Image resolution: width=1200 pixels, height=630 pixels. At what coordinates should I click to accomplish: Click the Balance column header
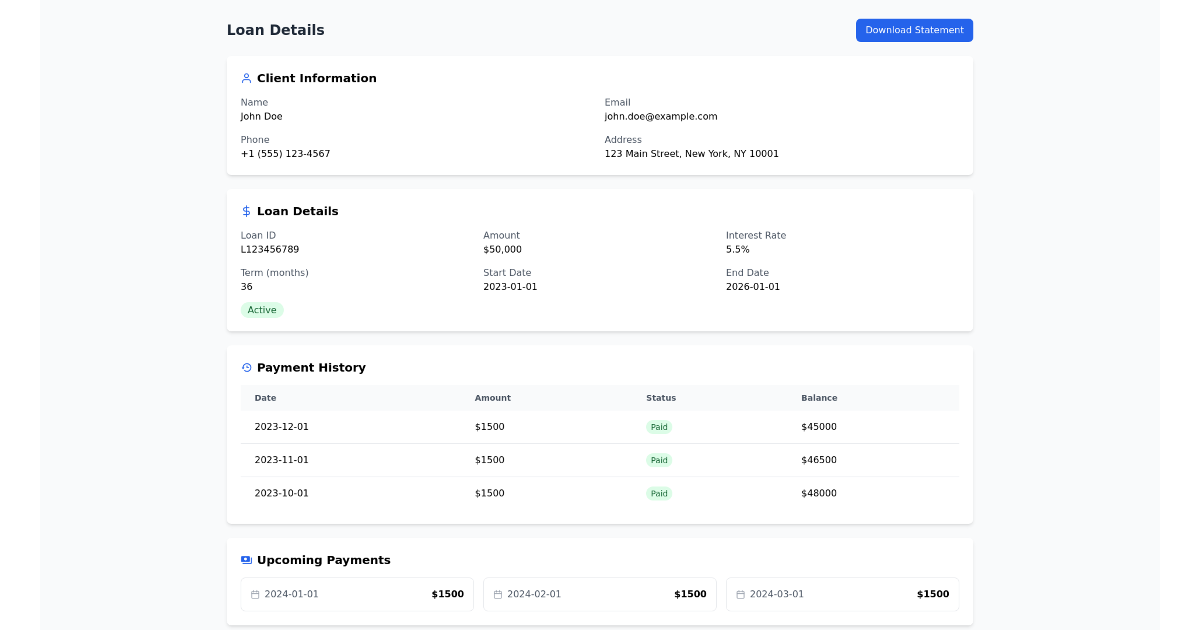coord(819,397)
